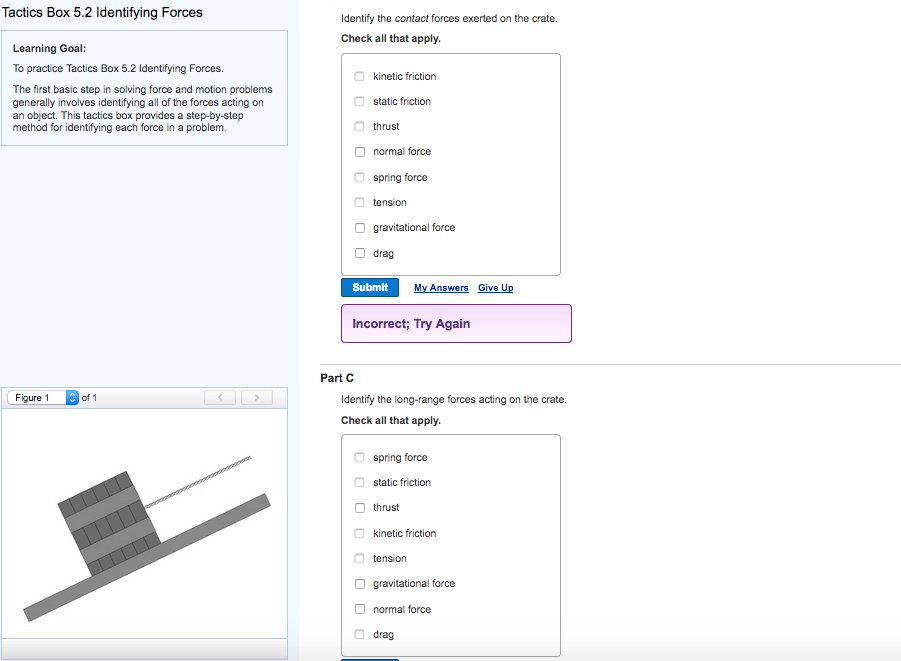The image size is (901, 661).
Task: Click the next figure arrow
Action: pyautogui.click(x=256, y=397)
